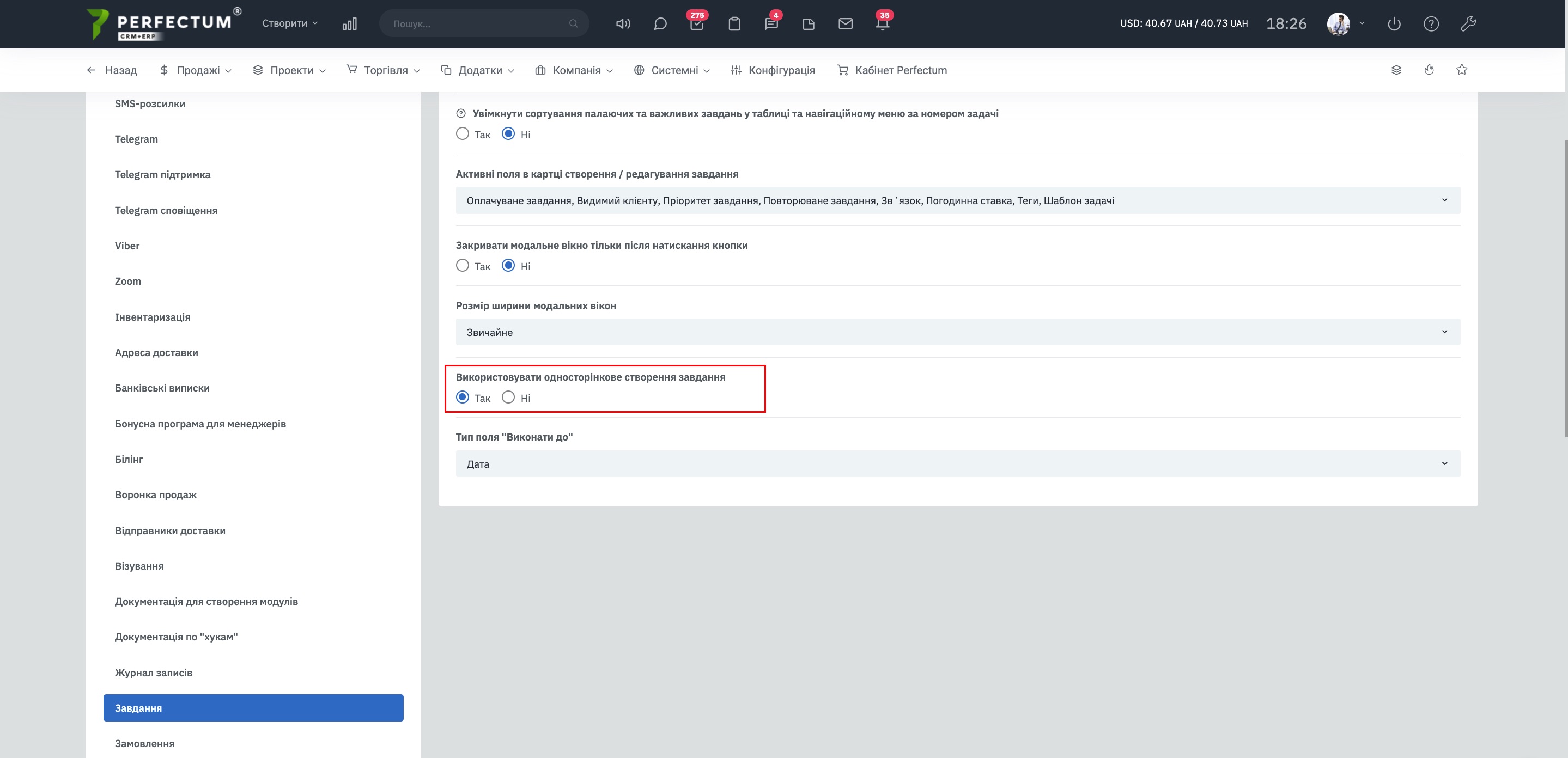Click the wrench settings icon
Viewport: 1568px width, 758px height.
tap(1468, 25)
